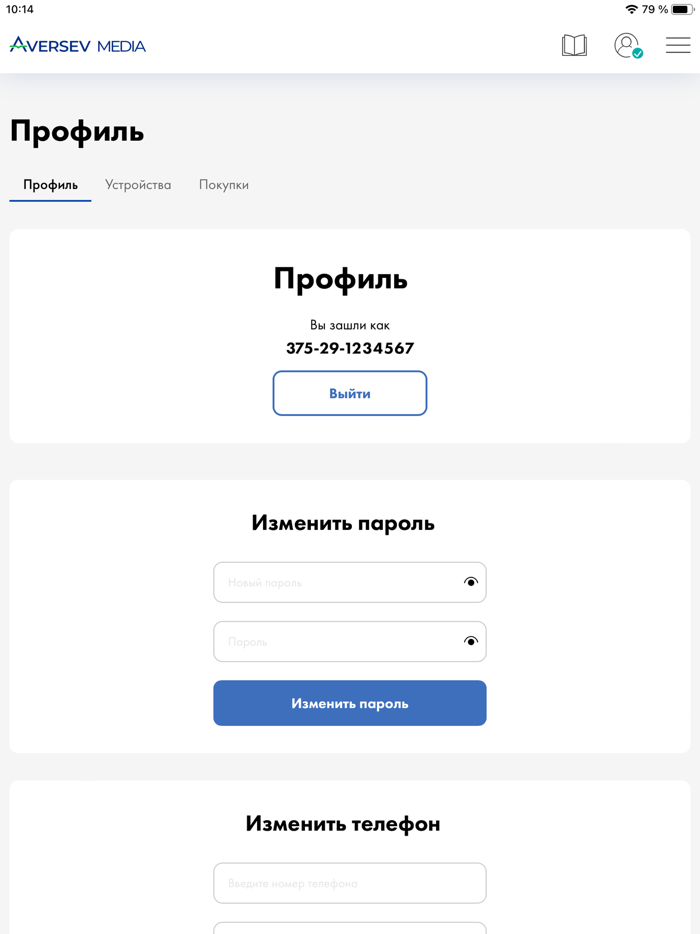Screen dimensions: 700x934
Task: Open the book/library icon in the header
Action: (x=574, y=45)
